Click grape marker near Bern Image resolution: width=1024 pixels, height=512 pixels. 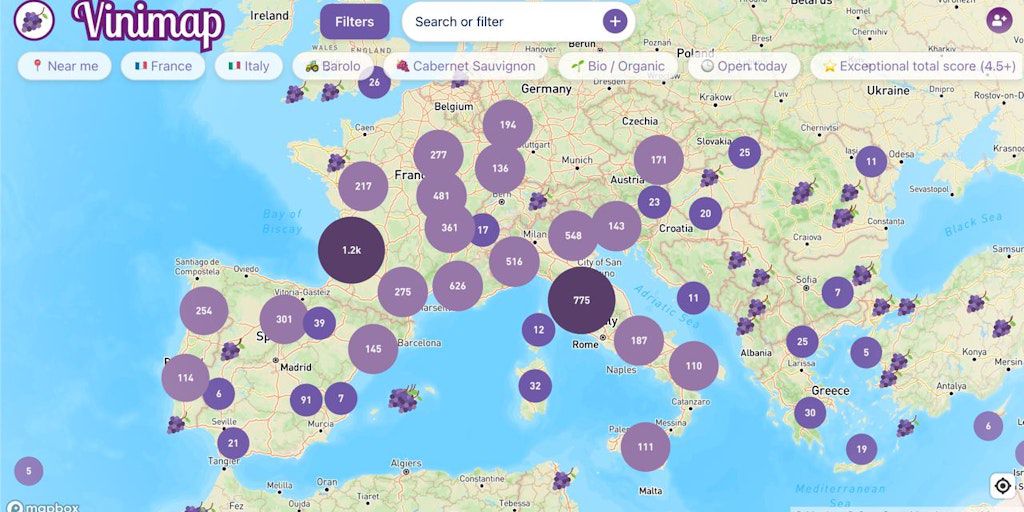click(538, 200)
